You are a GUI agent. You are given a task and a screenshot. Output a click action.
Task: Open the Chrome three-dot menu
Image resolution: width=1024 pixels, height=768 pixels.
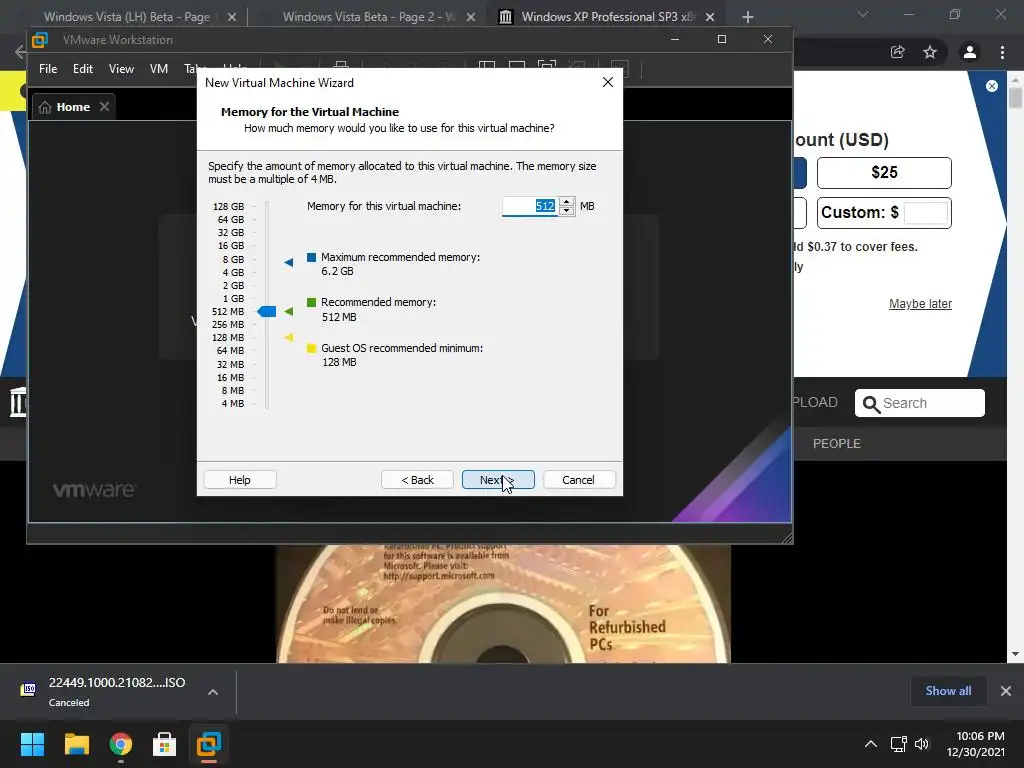(x=1002, y=52)
